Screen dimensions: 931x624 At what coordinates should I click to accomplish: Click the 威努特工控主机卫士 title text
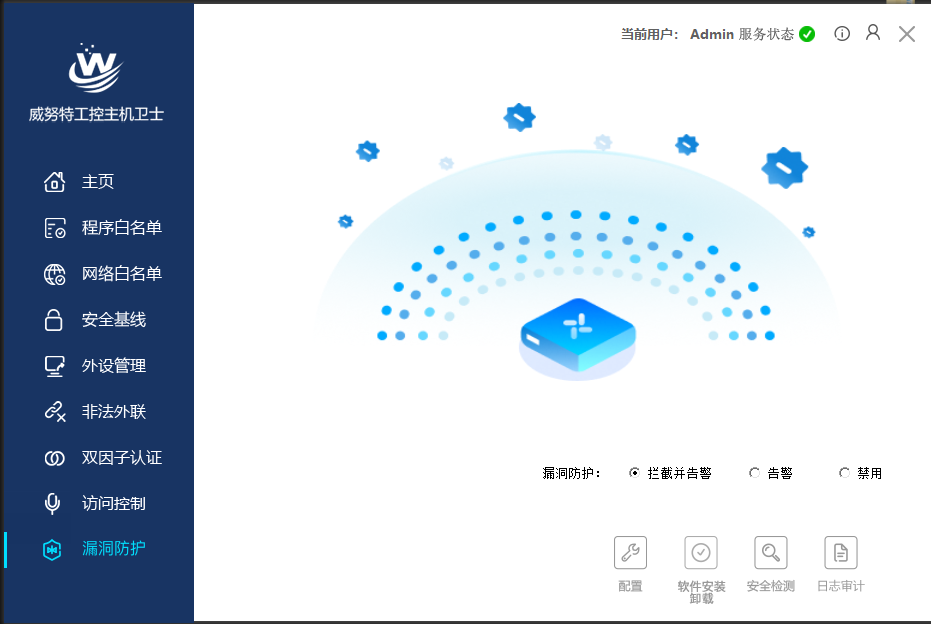96,114
